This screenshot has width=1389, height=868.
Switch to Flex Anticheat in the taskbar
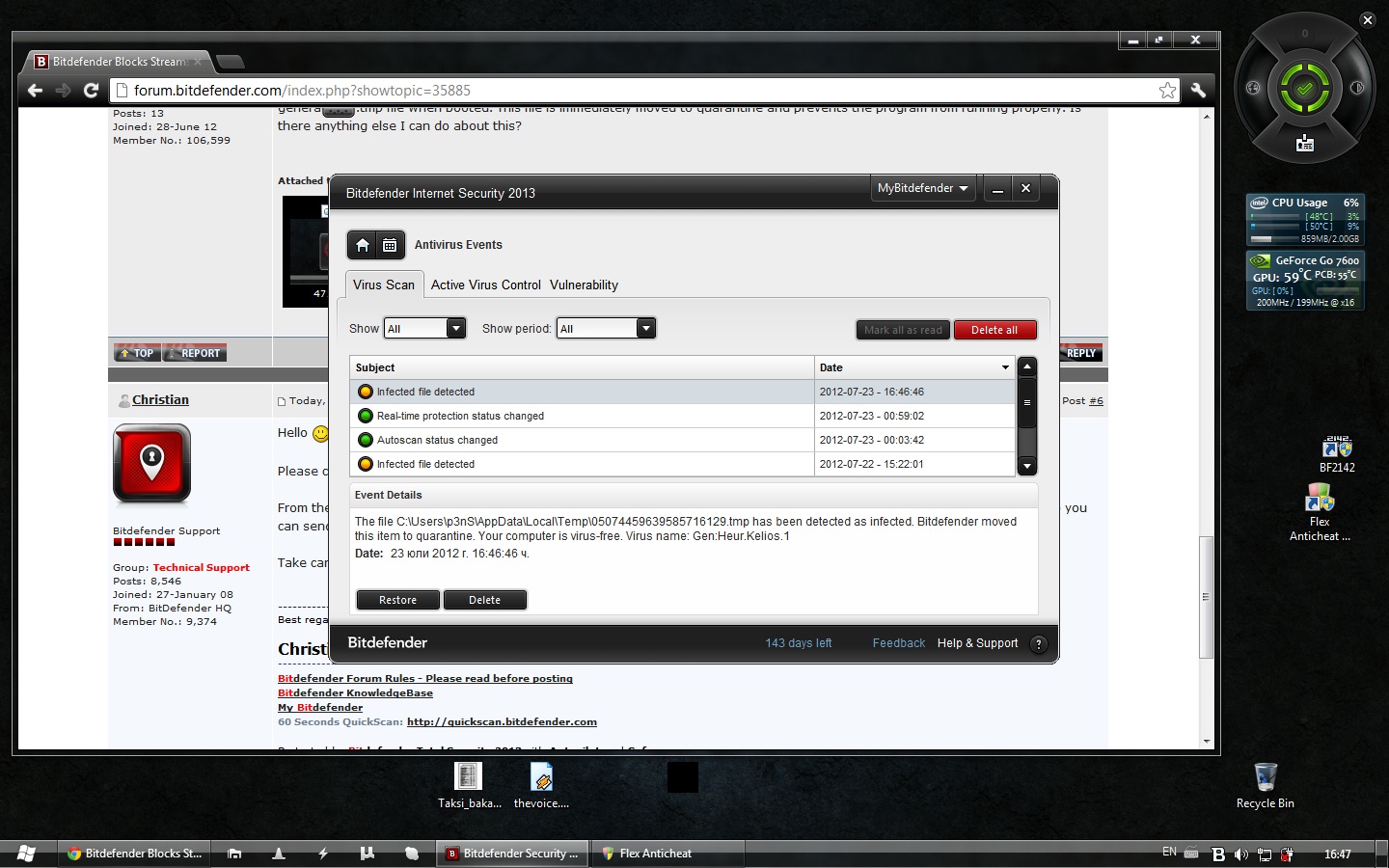(x=667, y=854)
